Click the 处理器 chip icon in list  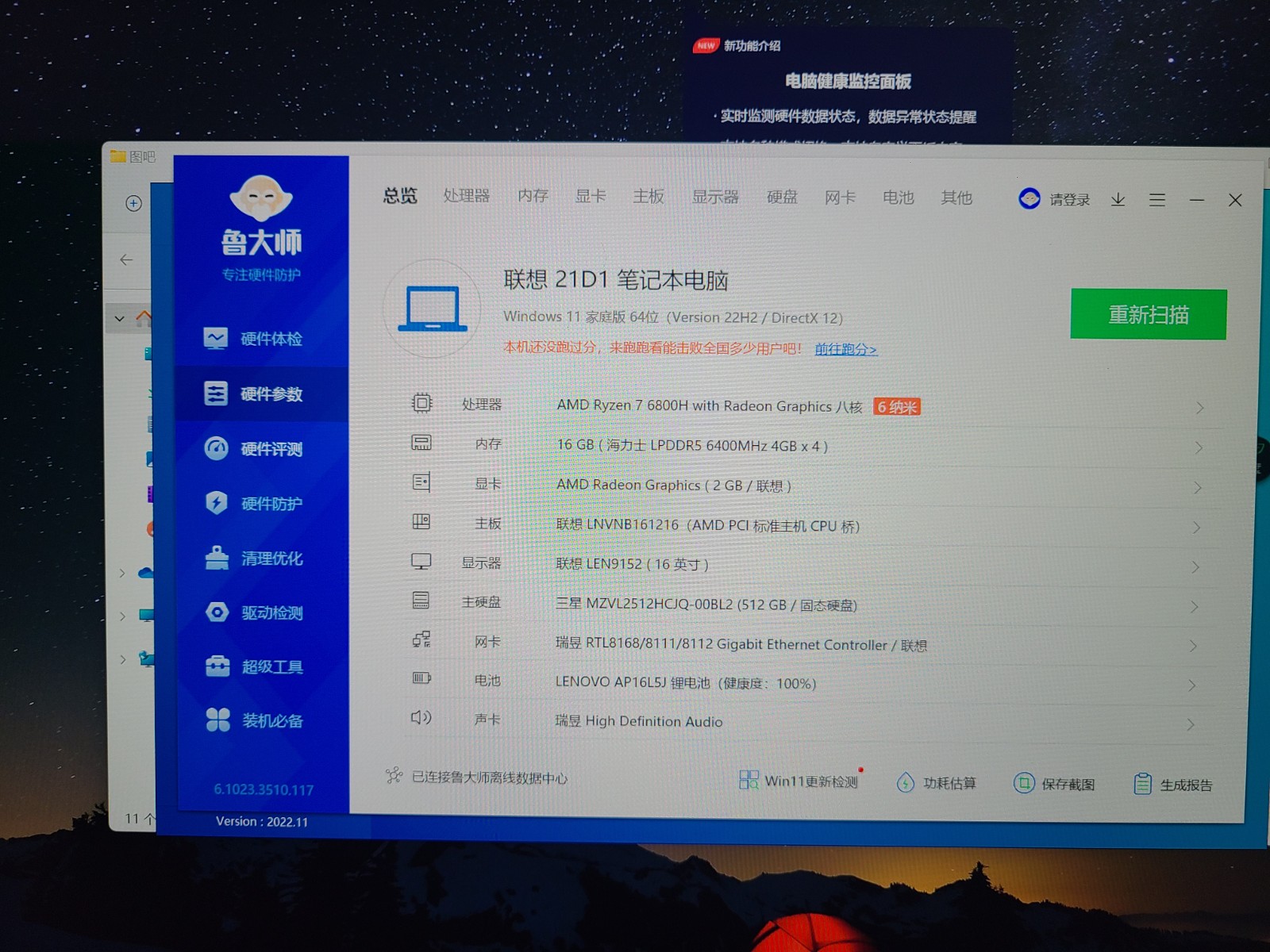tap(421, 403)
